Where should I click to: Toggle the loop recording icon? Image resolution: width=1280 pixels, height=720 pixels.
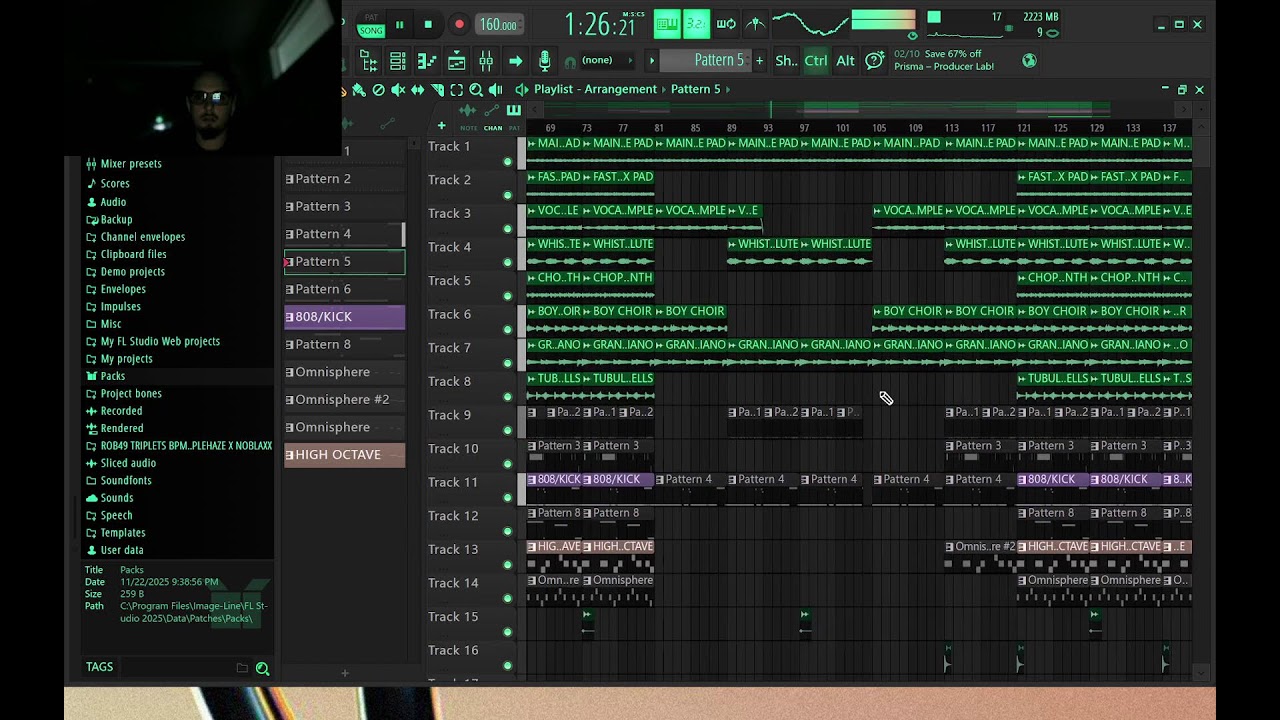point(726,24)
